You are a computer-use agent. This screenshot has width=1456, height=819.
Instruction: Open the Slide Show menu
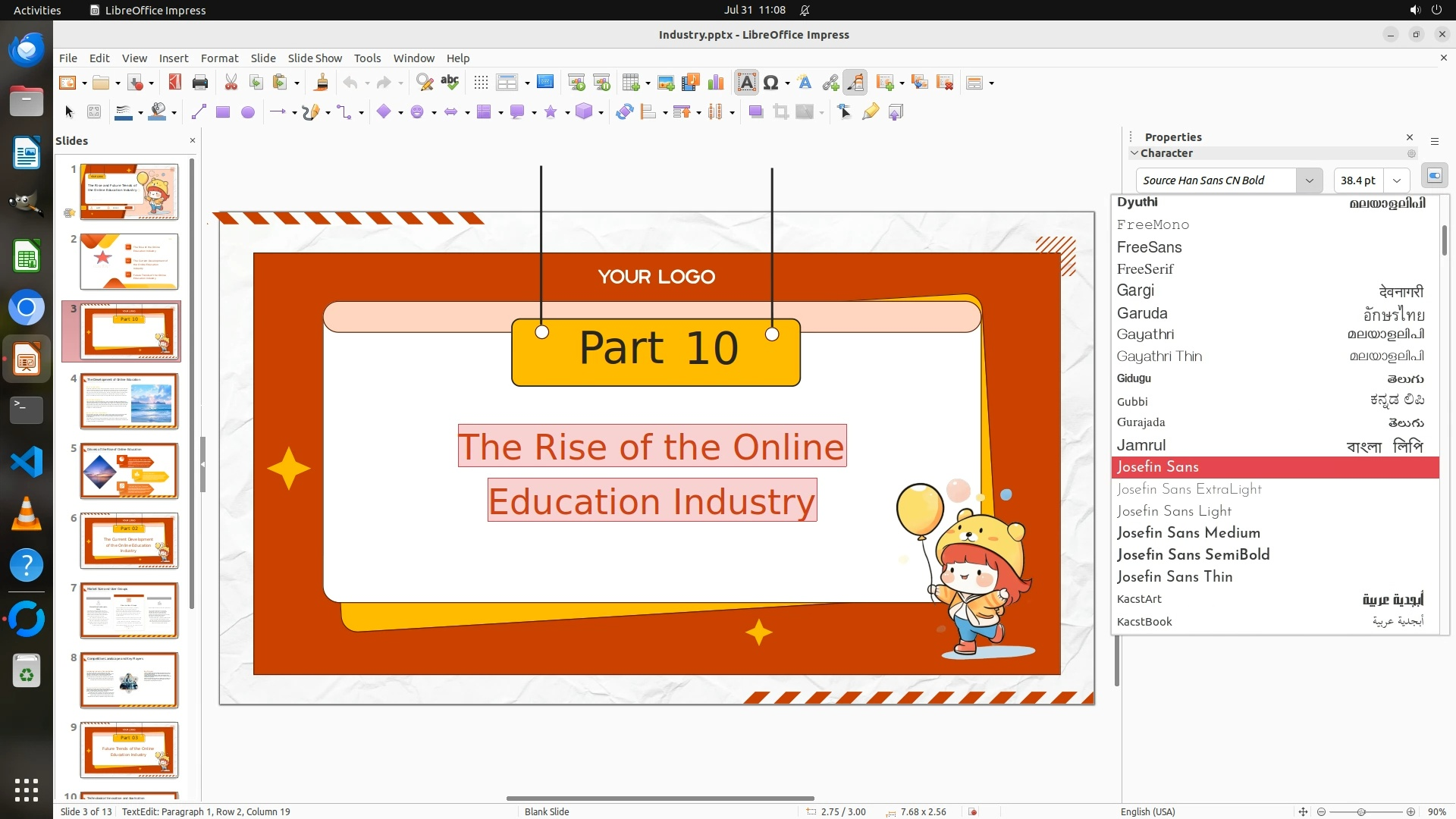tap(315, 58)
